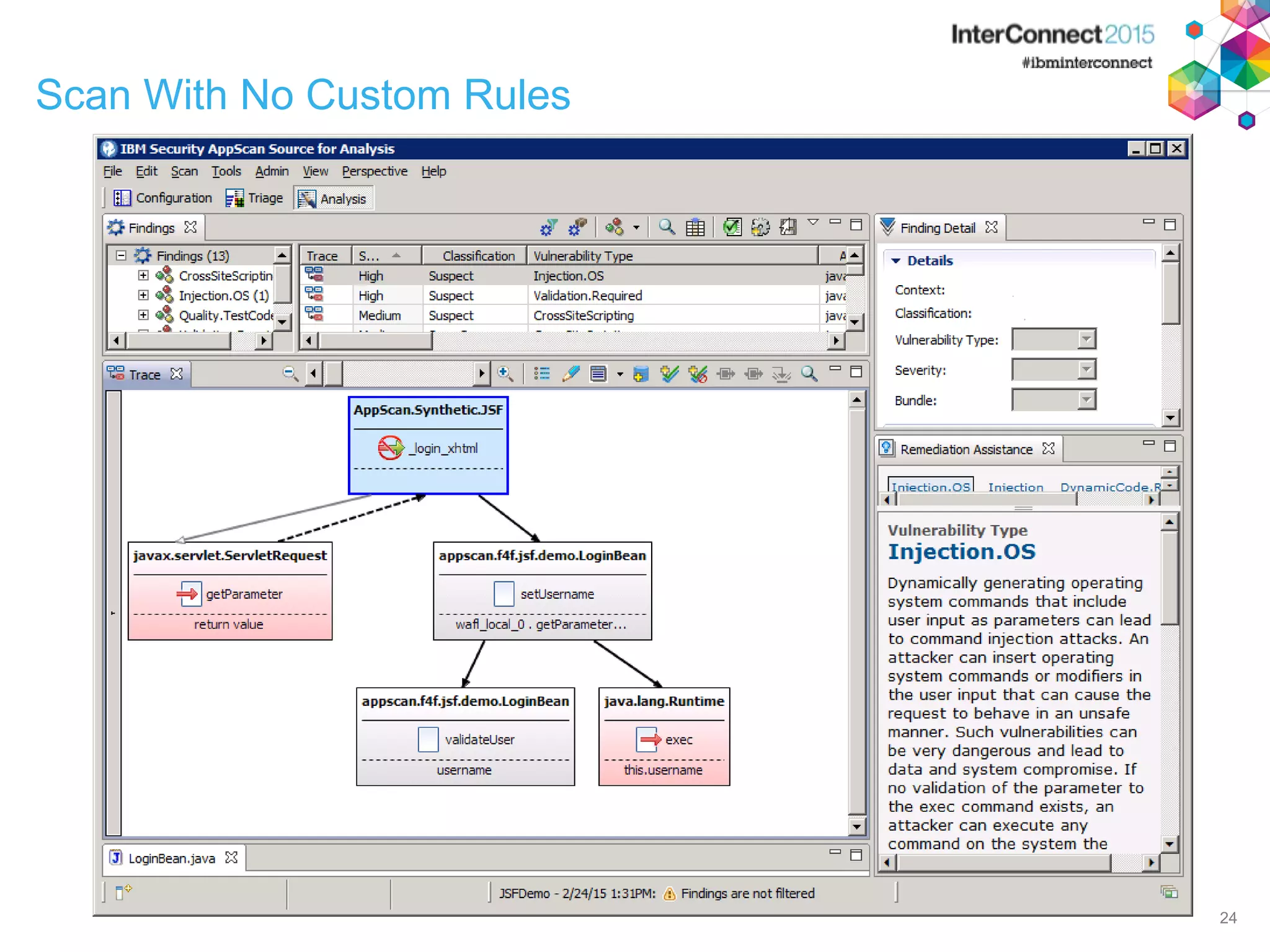The image size is (1270, 952).
Task: Select the Injection remediation tab
Action: click(1015, 488)
